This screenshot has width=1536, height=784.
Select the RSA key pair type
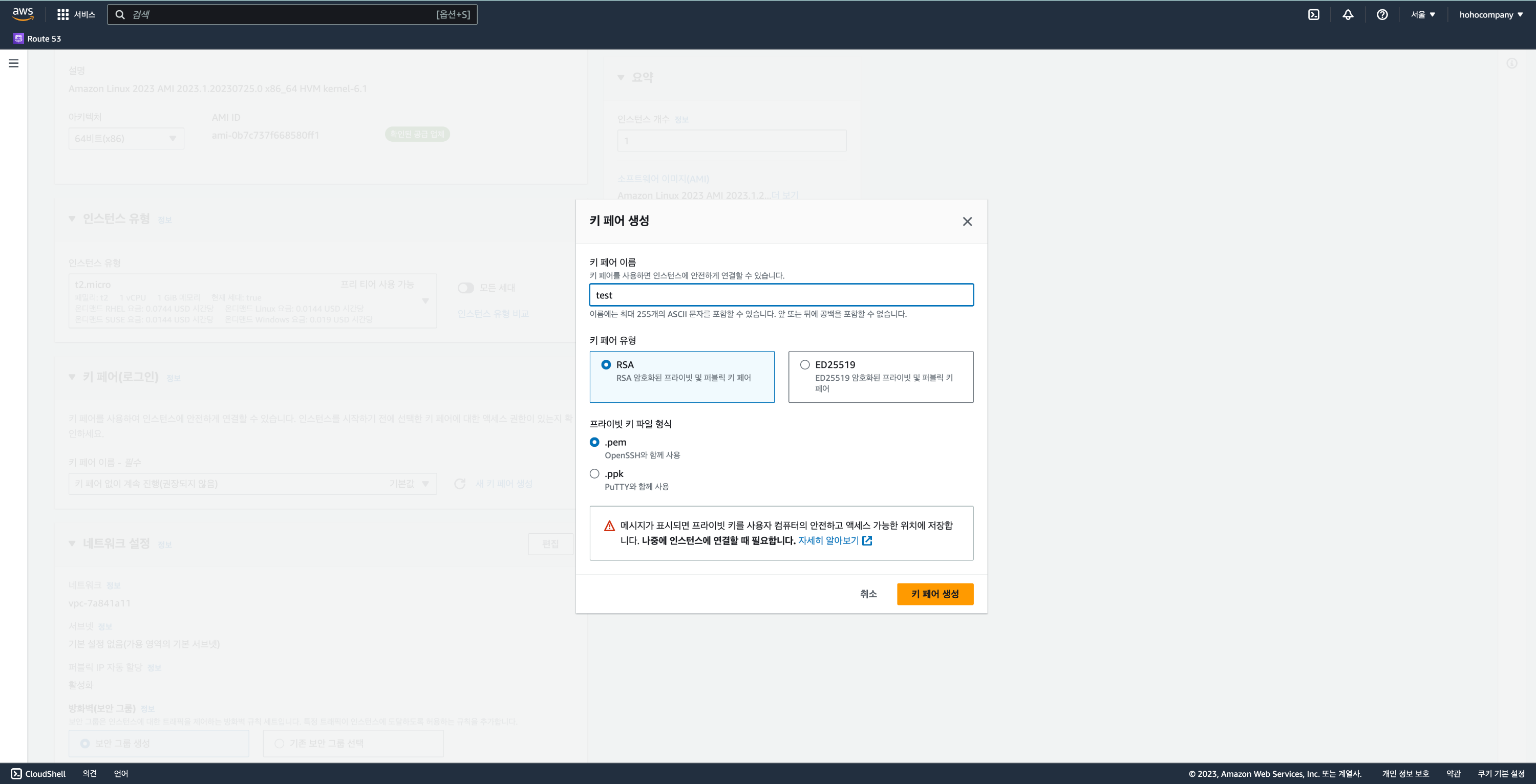pos(606,364)
